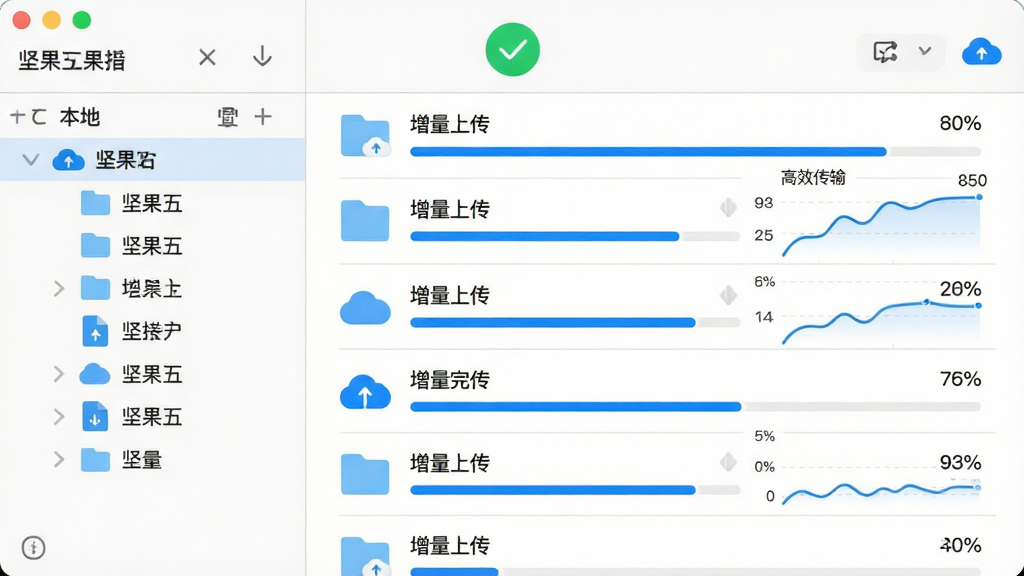Click the cloud upload icon beside 增量完传
Screen dimensions: 1024x576
click(x=365, y=392)
